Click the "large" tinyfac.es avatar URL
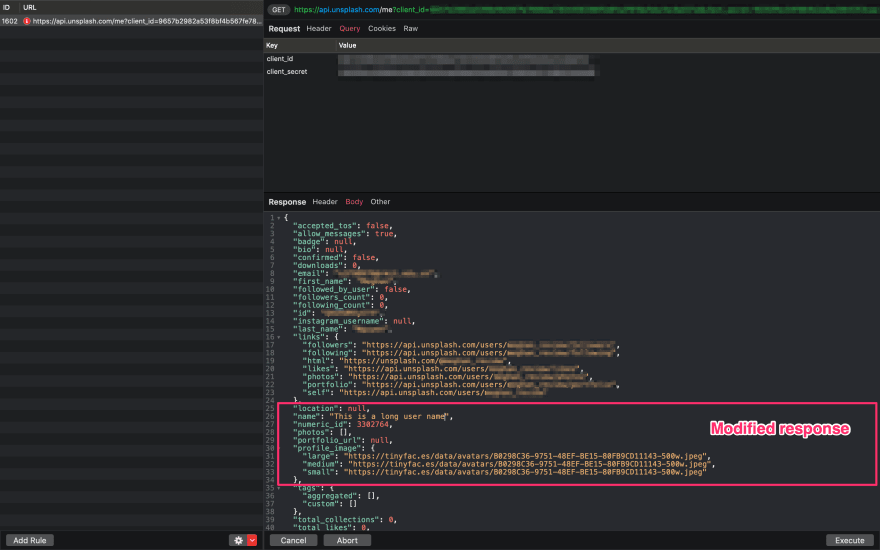 (525, 456)
